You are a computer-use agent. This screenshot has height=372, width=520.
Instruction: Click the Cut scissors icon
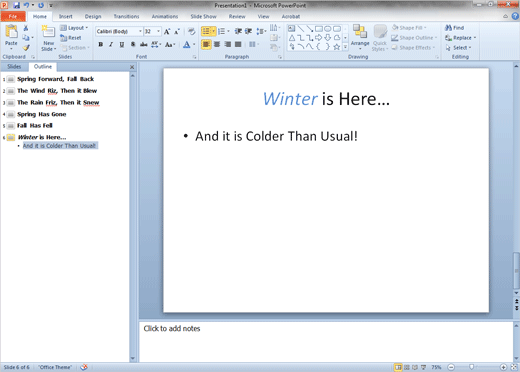tap(26, 28)
